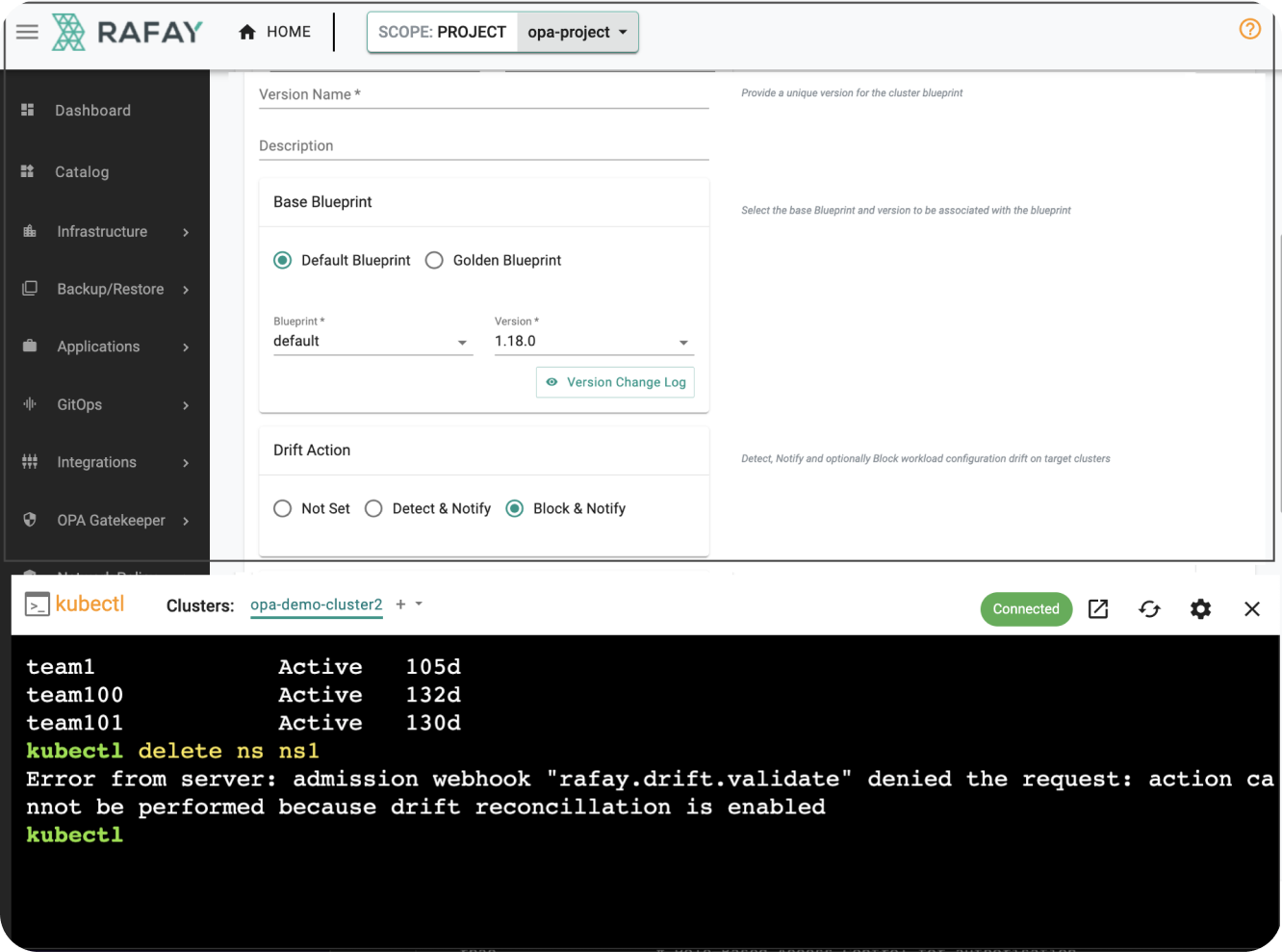
Task: Open the Backup/Restore section
Action: click(110, 289)
